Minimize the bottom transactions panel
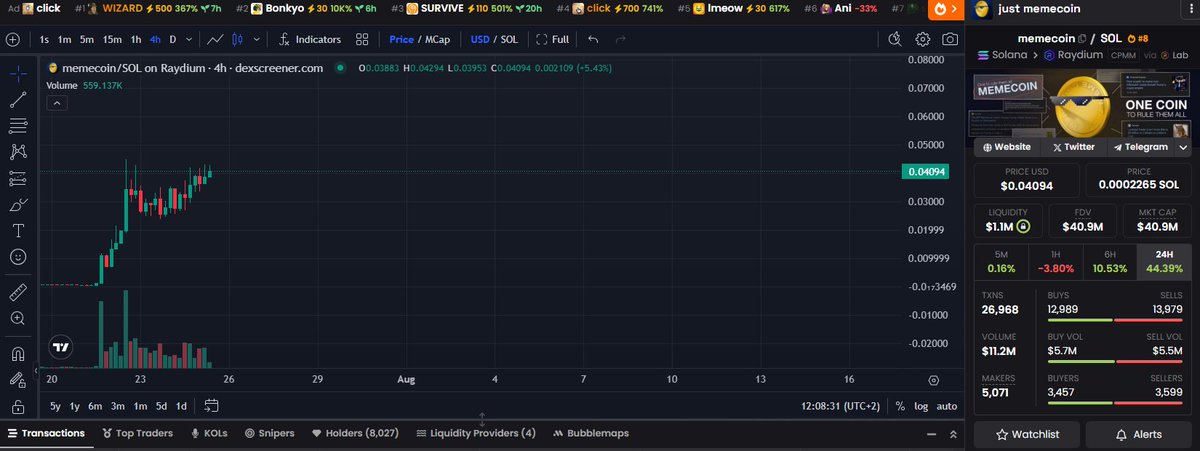This screenshot has height=451, width=1200. click(933, 434)
